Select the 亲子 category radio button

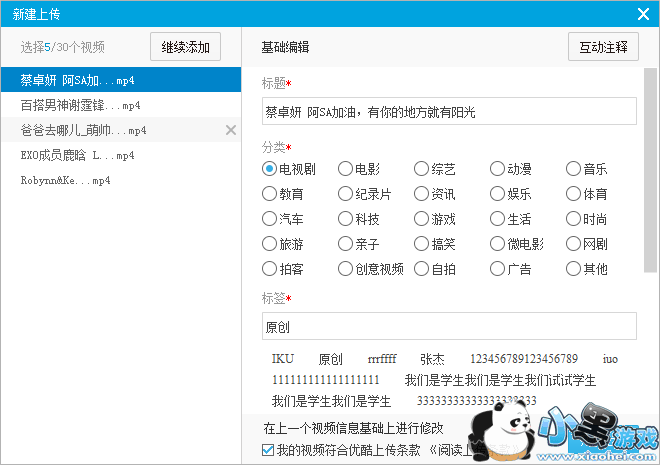tap(345, 244)
